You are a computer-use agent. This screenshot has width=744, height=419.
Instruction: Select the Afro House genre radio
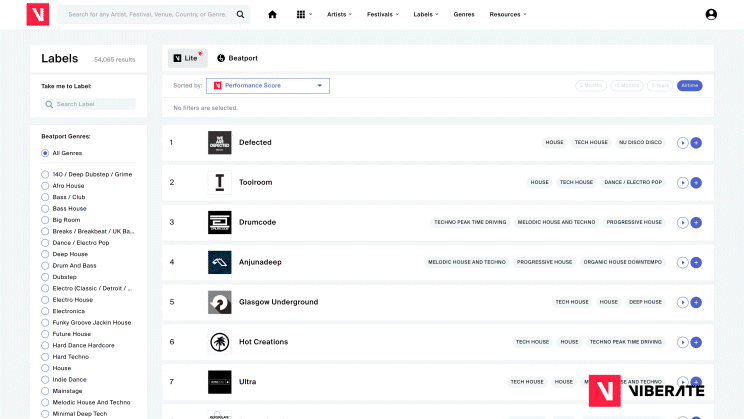pos(45,186)
